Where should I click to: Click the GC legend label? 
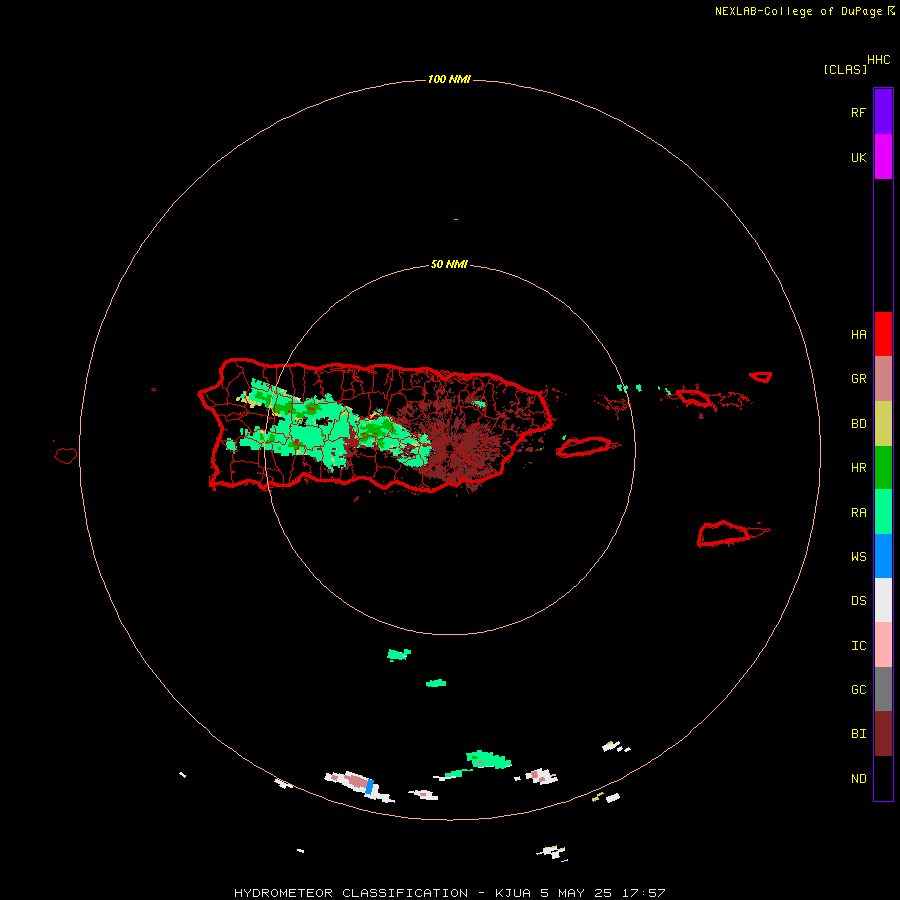tap(858, 689)
